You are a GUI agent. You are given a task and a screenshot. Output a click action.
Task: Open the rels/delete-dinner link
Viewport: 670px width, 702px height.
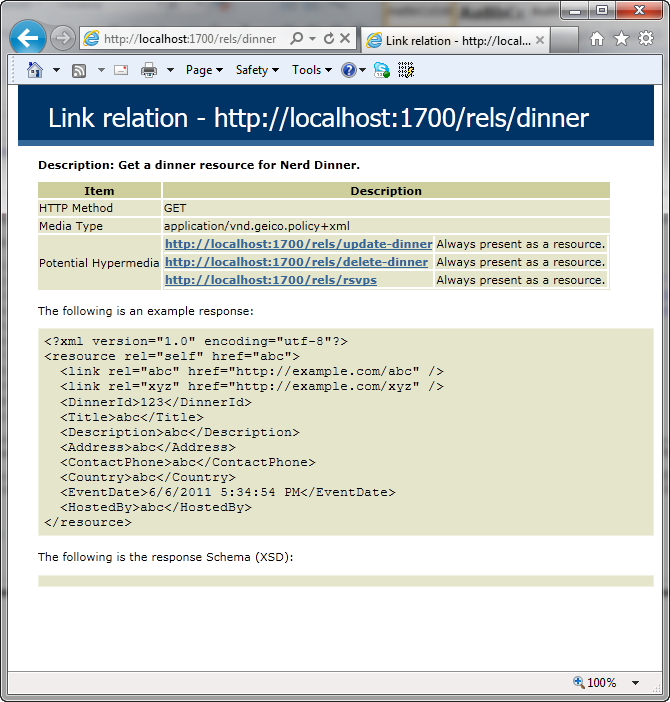tap(296, 262)
